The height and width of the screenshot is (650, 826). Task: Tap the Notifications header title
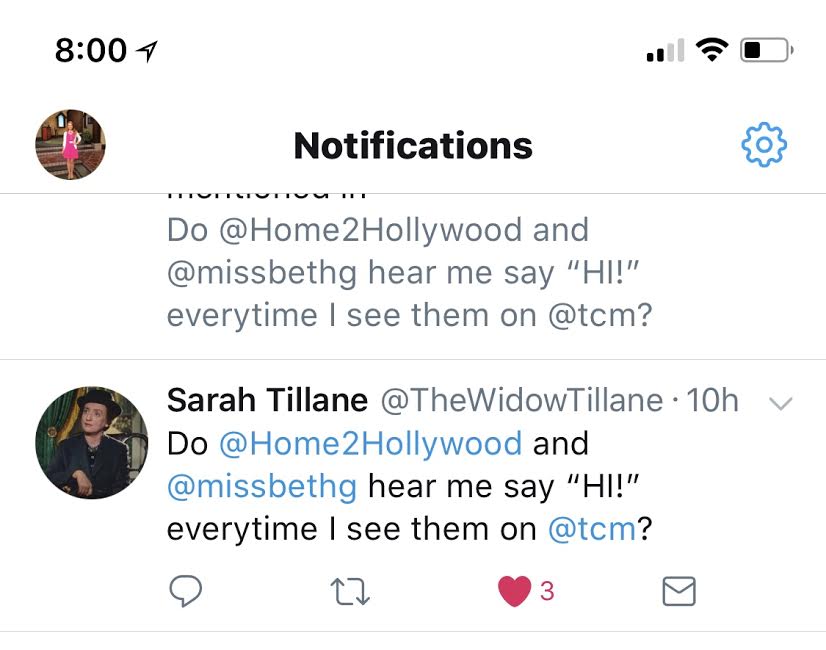click(x=413, y=146)
